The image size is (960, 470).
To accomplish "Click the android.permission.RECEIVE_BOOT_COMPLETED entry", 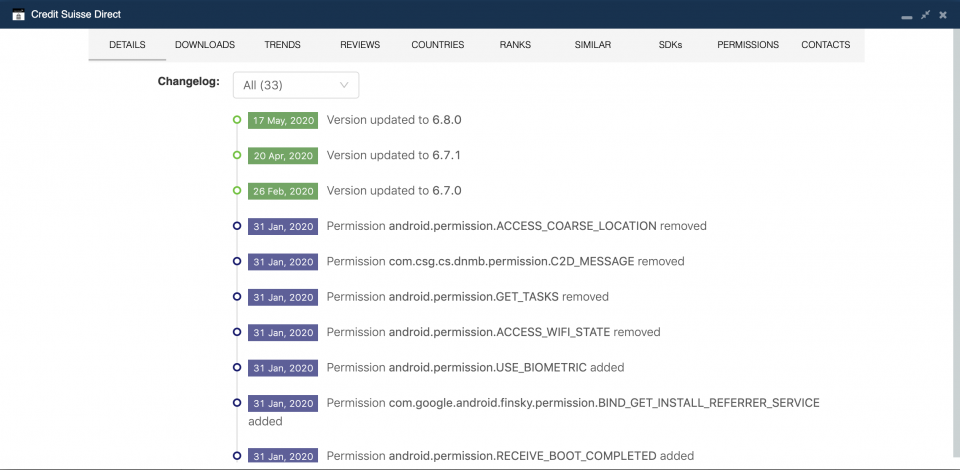I will 510,456.
